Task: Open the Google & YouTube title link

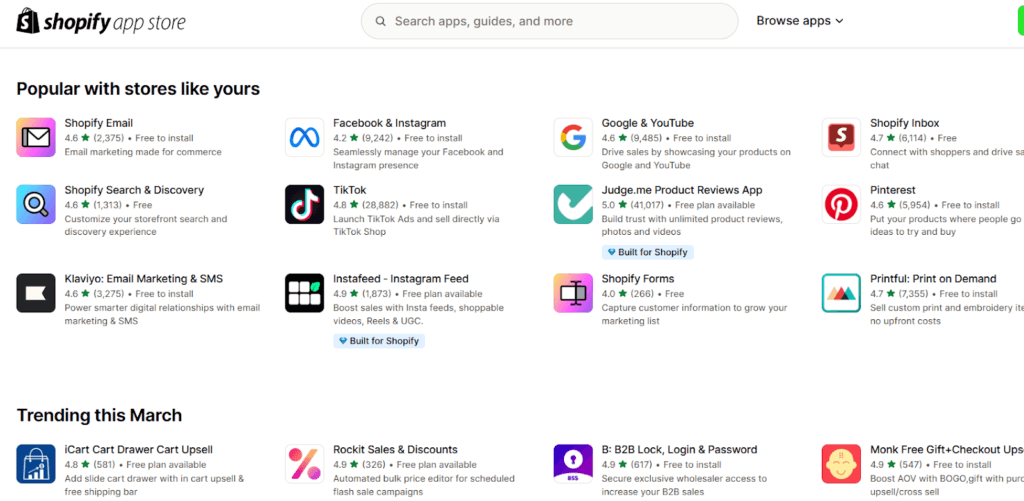Action: point(647,123)
